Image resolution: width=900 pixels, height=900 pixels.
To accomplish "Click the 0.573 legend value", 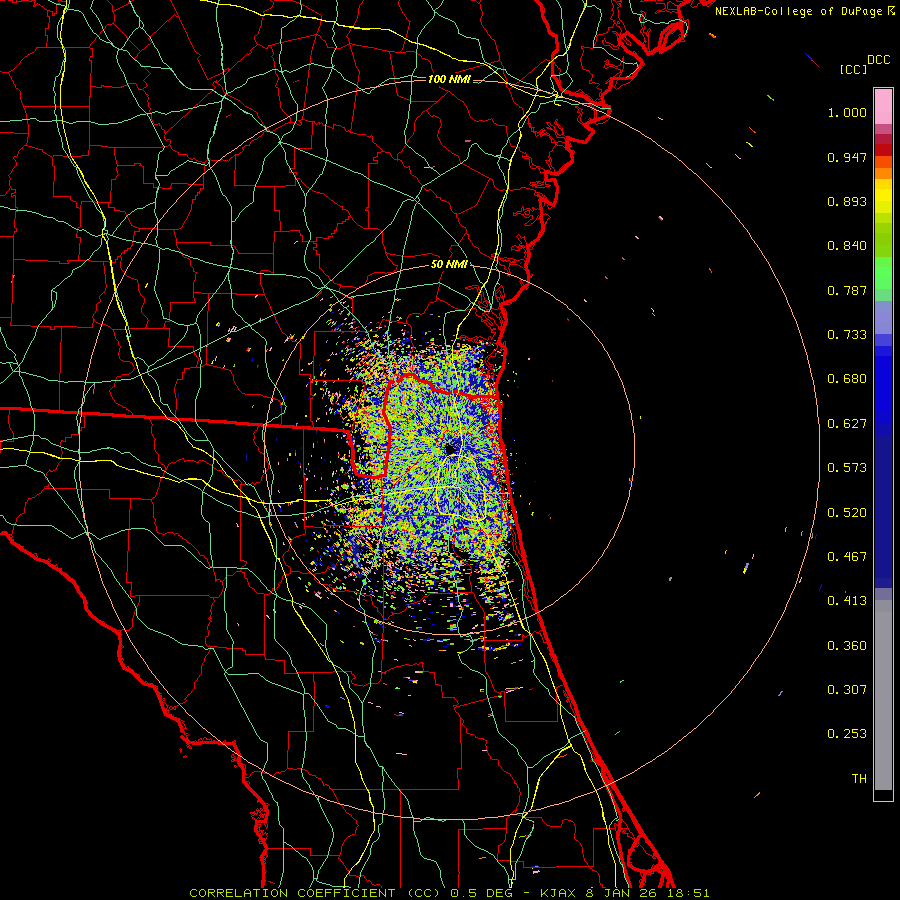I will [x=847, y=468].
